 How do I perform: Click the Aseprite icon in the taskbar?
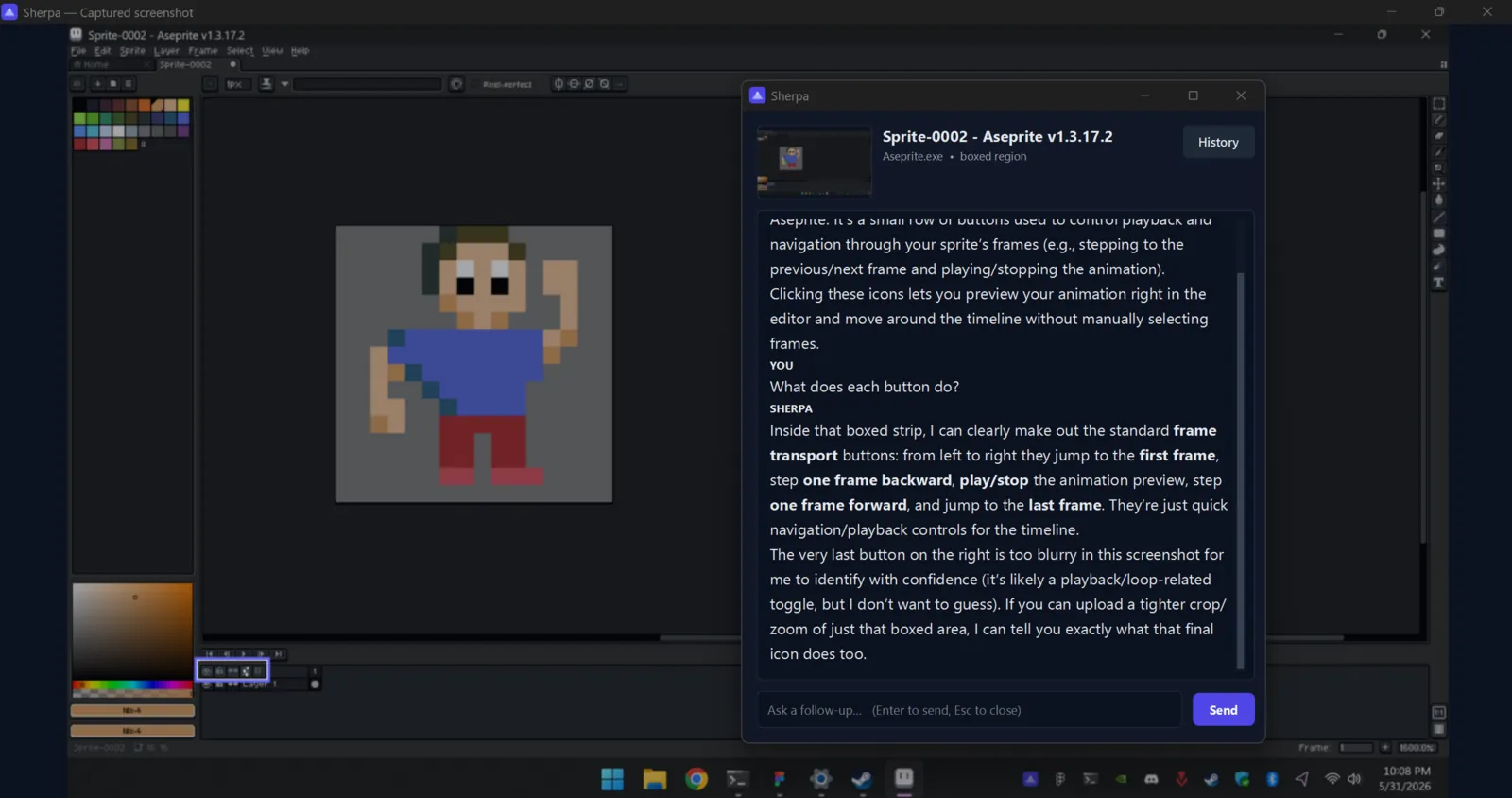click(904, 778)
